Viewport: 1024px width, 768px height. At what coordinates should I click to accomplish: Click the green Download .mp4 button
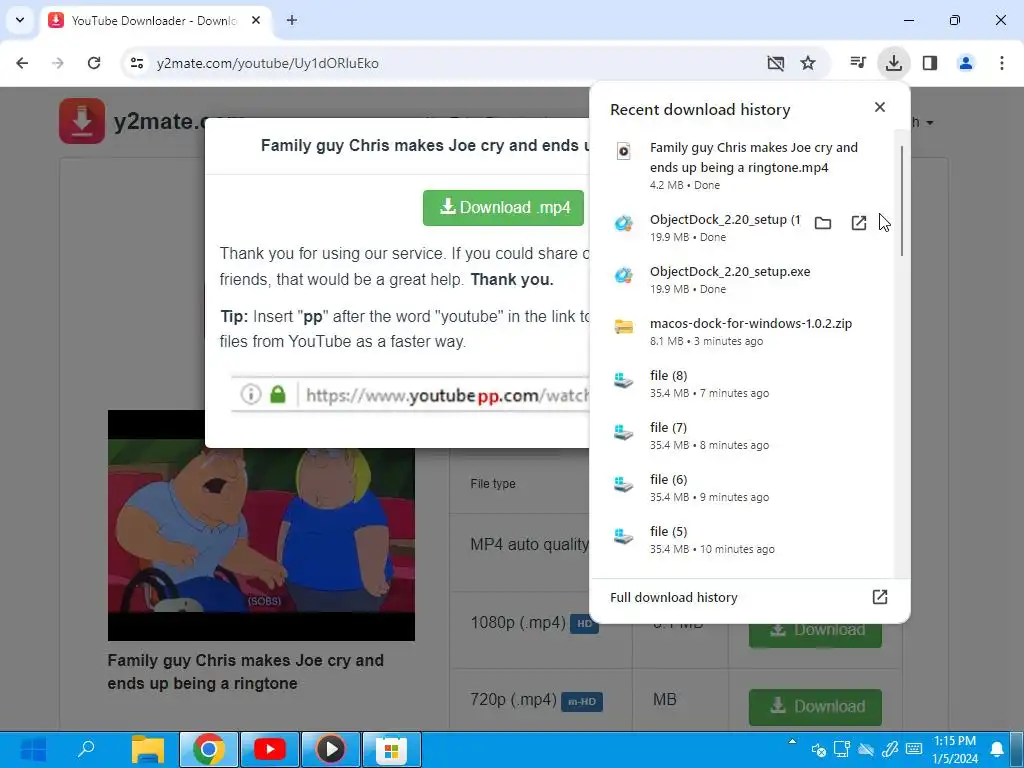(503, 208)
